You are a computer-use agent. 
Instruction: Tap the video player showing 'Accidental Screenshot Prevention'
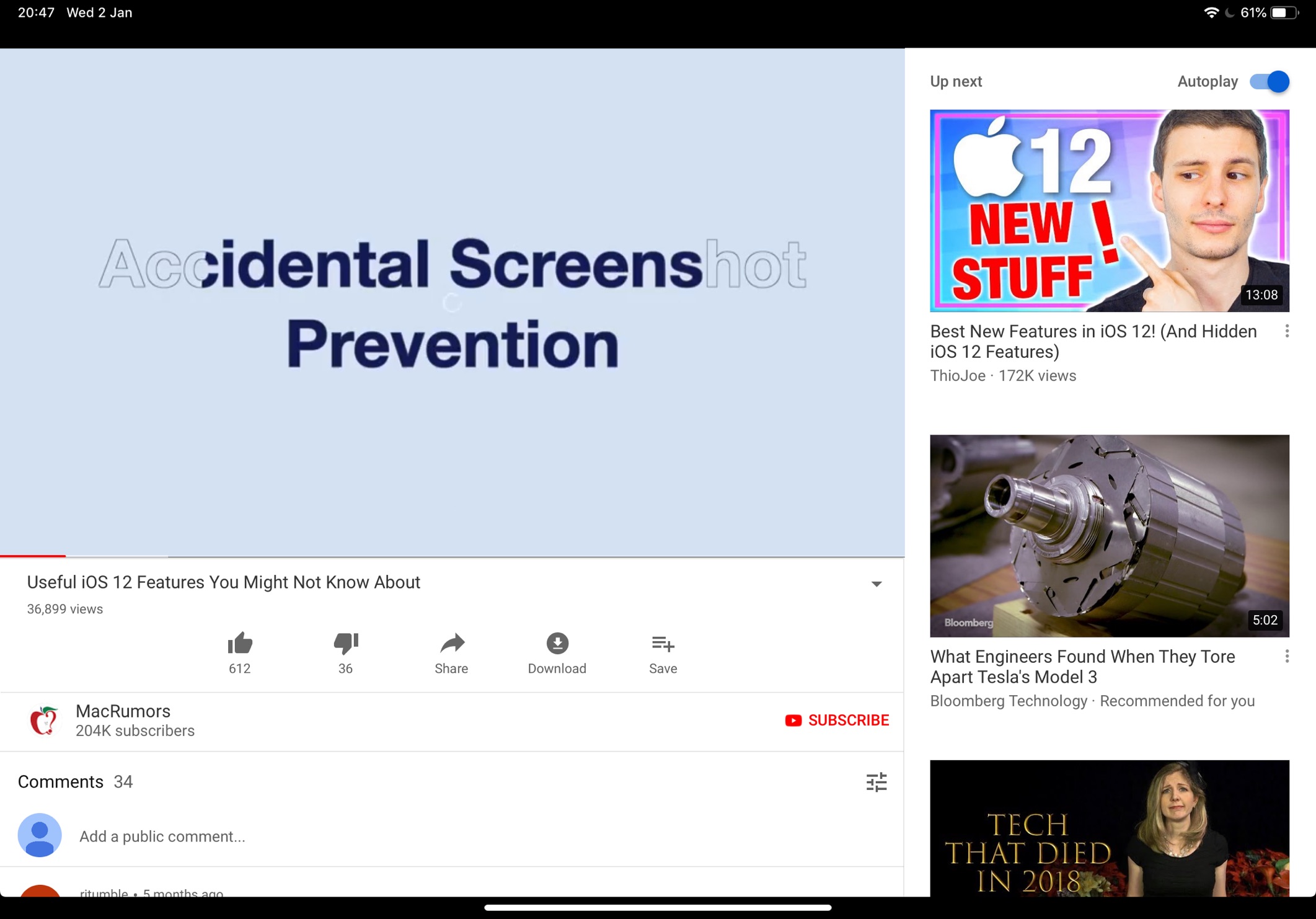click(x=453, y=302)
